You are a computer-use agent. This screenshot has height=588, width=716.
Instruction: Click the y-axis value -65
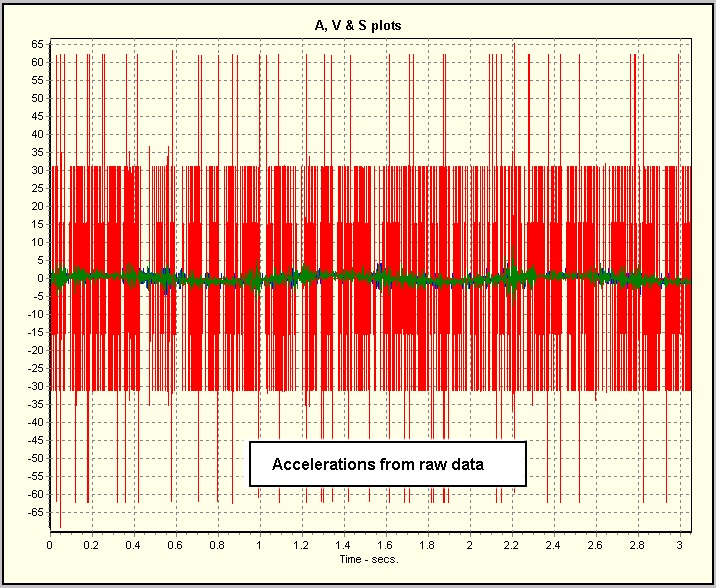point(36,512)
